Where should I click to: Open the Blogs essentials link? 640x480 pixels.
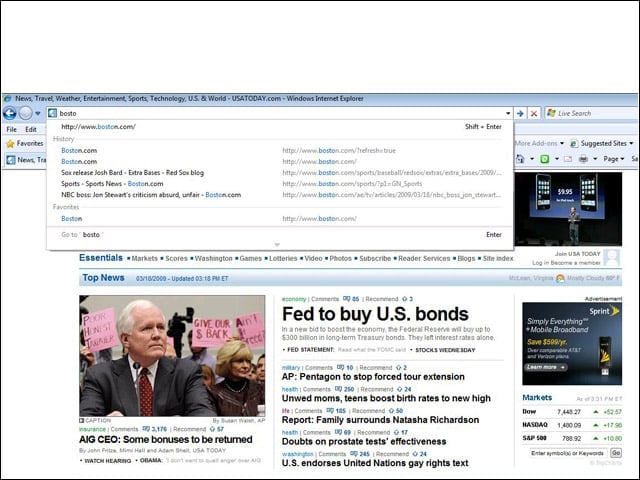pyautogui.click(x=466, y=258)
